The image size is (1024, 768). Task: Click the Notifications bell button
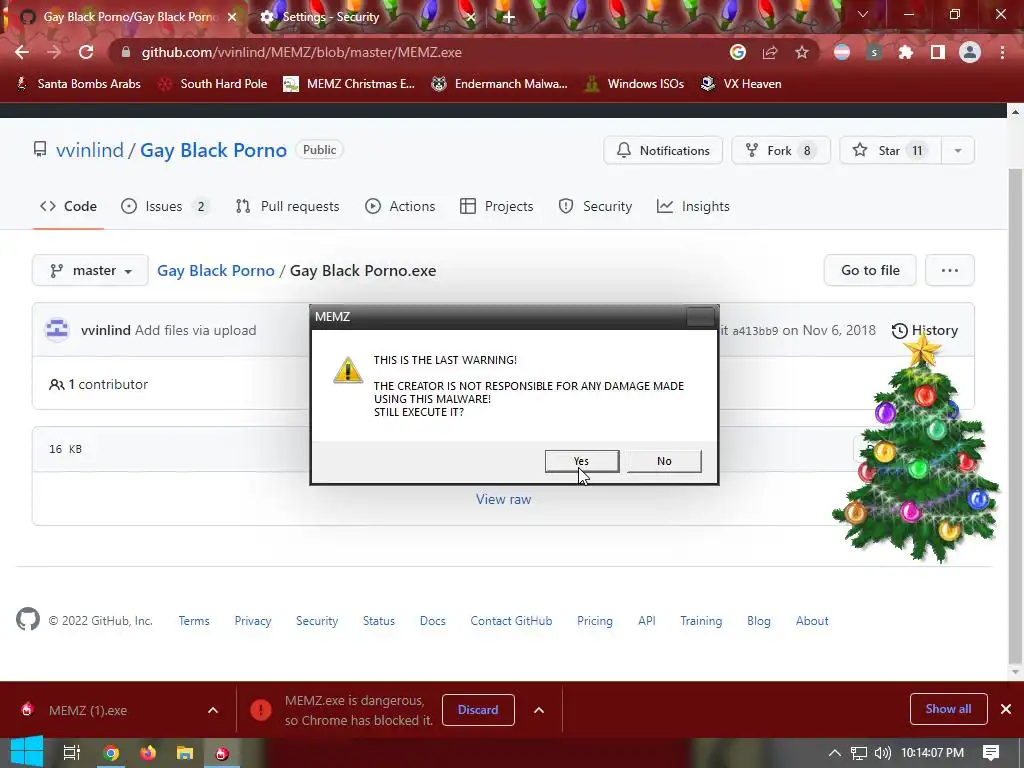663,150
